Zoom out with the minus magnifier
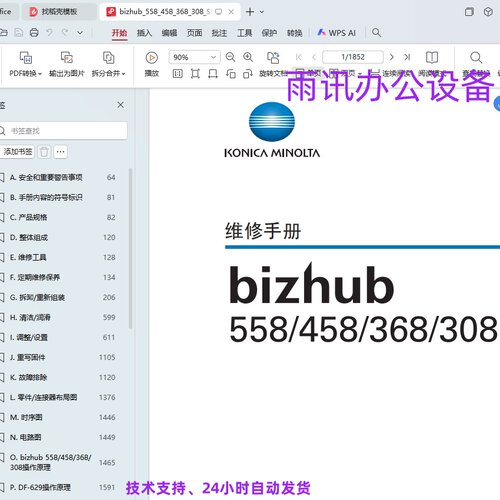 [230, 57]
